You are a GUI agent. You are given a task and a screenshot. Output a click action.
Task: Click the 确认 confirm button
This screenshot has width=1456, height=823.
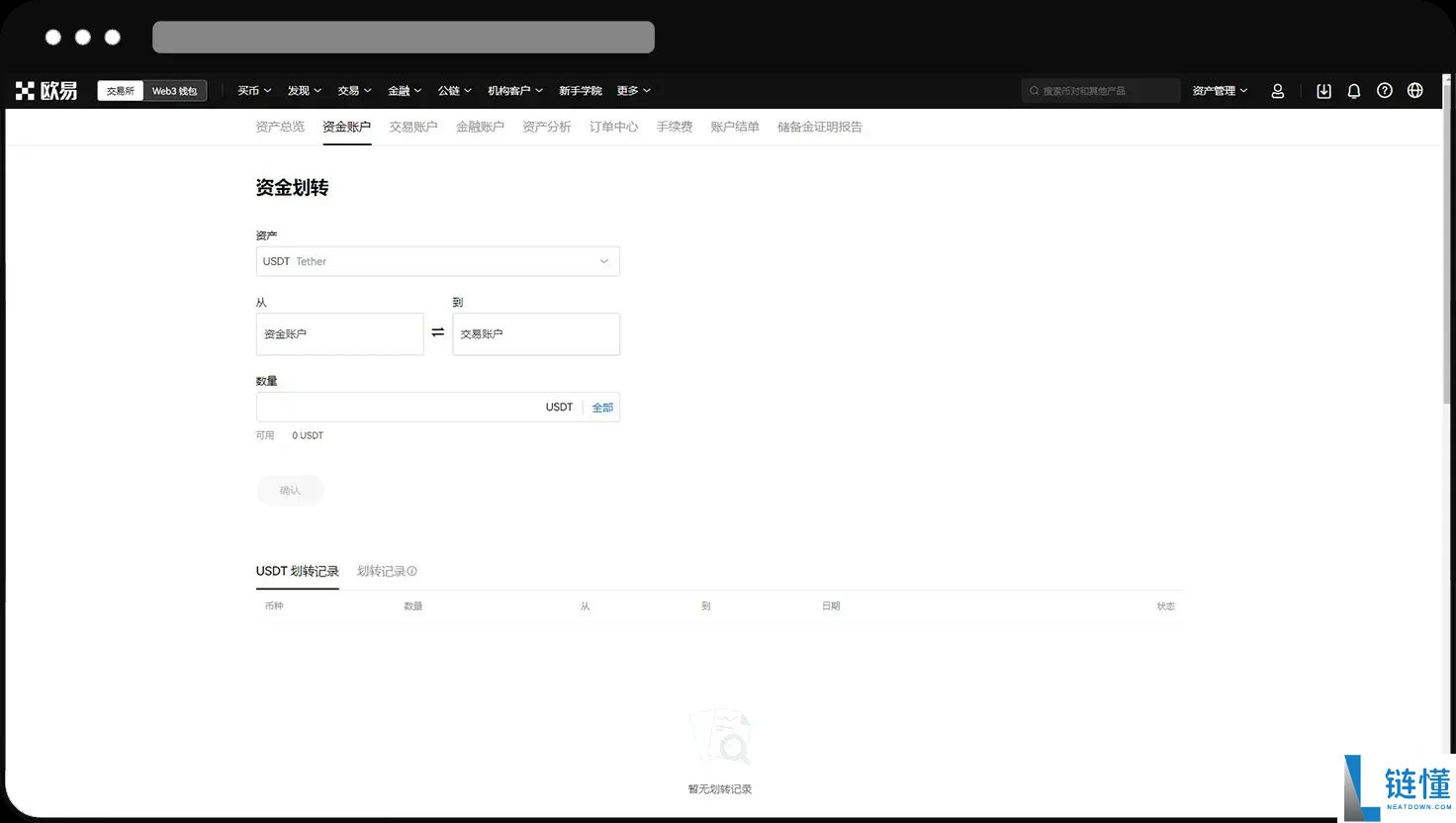(290, 490)
